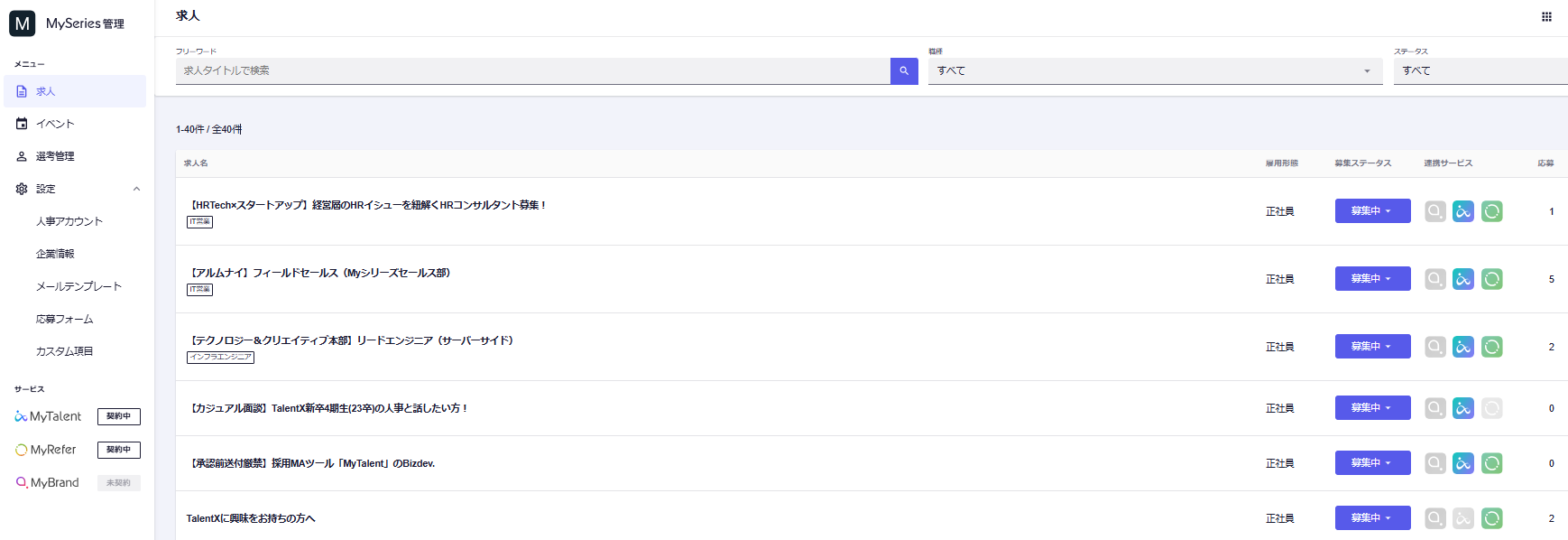Click MyBrand icon on リードエンジニア job row
The height and width of the screenshot is (540, 1568).
pos(1434,347)
